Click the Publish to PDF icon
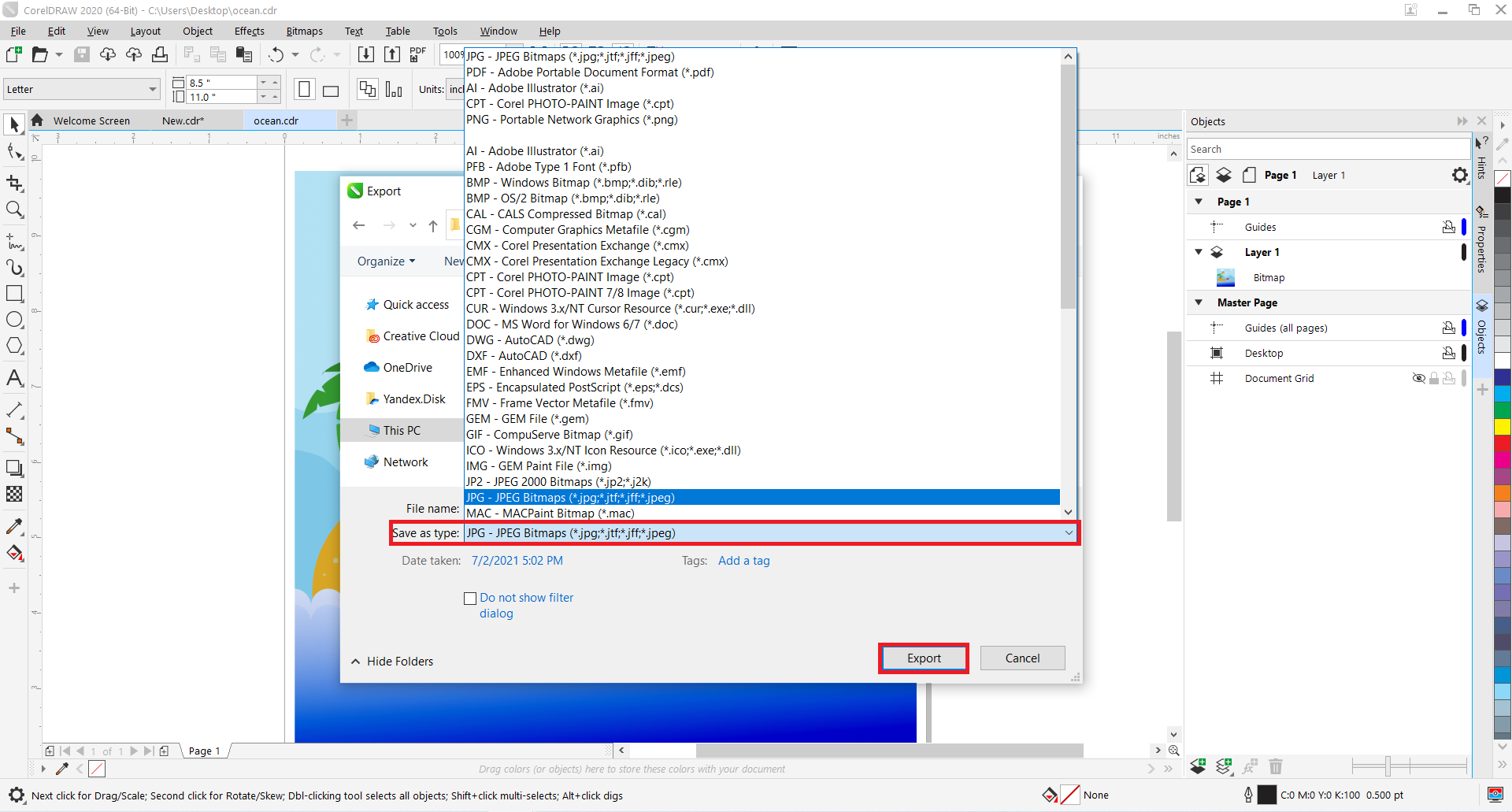1512x812 pixels. (x=417, y=54)
